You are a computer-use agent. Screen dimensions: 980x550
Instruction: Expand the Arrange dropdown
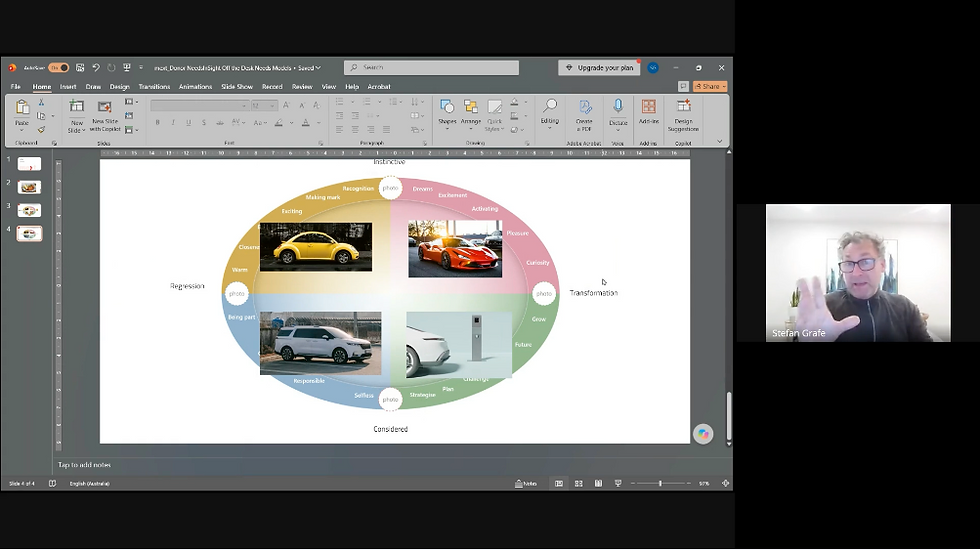tap(471, 114)
